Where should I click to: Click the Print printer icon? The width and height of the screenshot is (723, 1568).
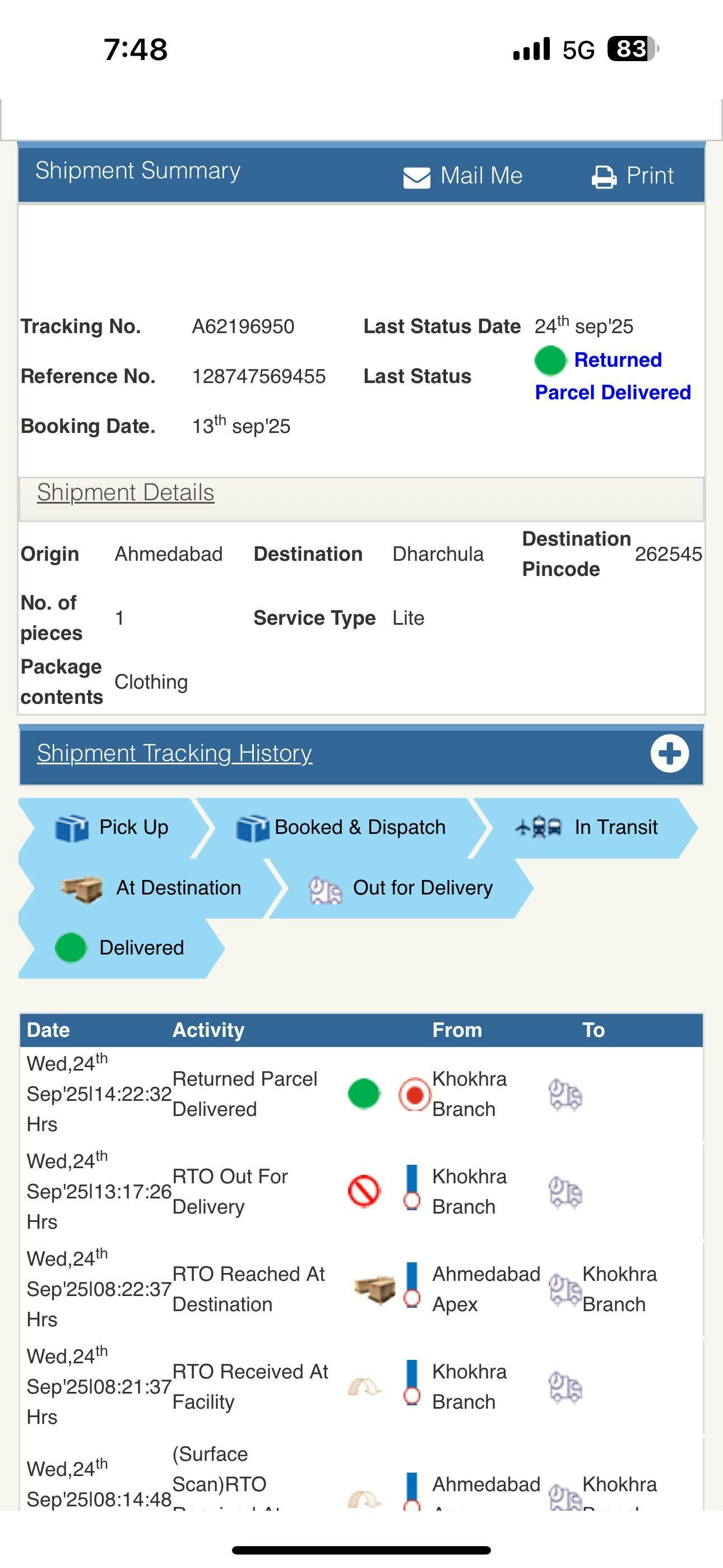click(604, 177)
